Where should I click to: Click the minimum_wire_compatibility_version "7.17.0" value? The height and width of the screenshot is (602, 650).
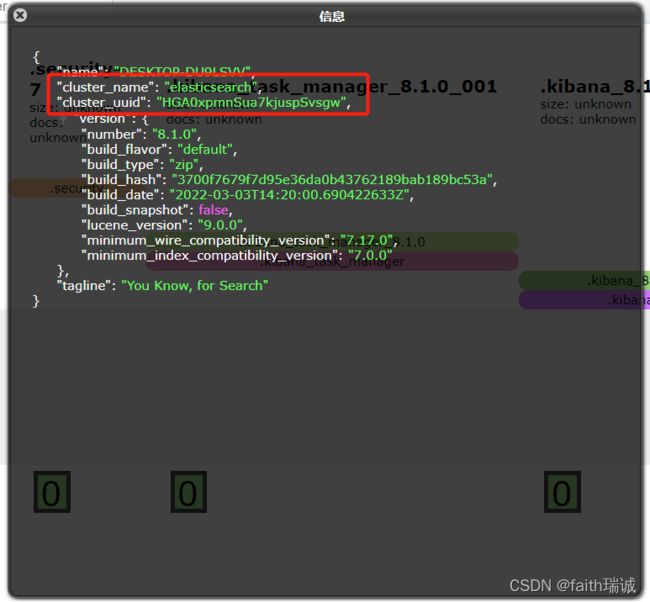pyautogui.click(x=366, y=240)
